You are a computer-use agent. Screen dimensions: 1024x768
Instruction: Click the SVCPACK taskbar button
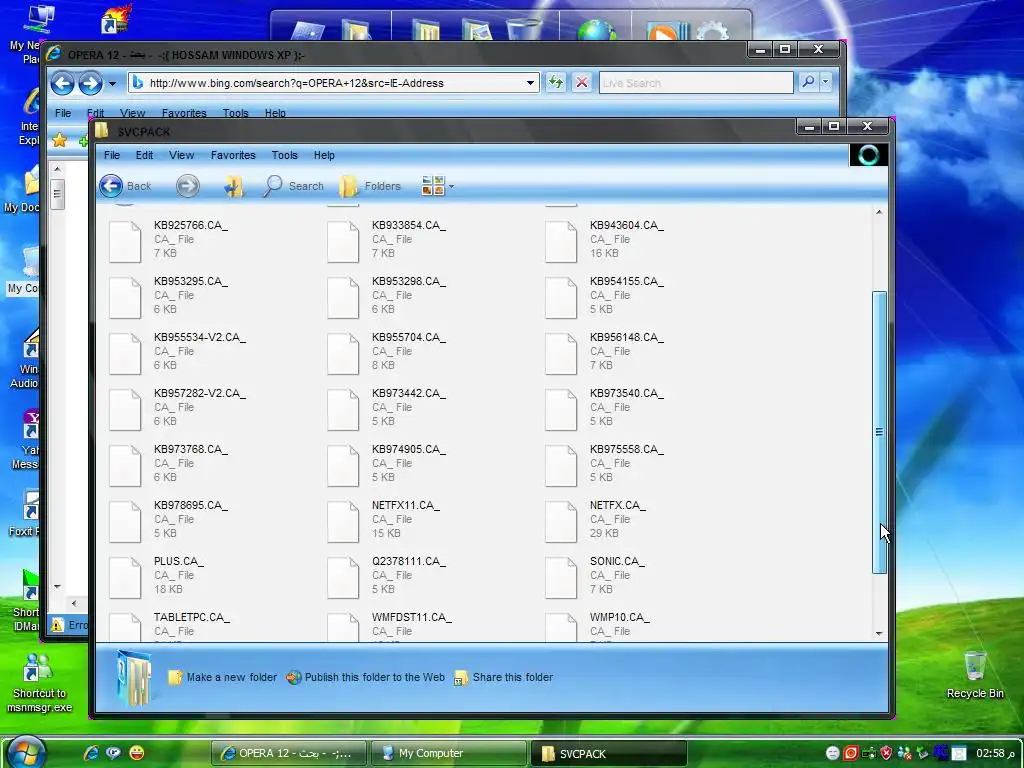[x=608, y=753]
